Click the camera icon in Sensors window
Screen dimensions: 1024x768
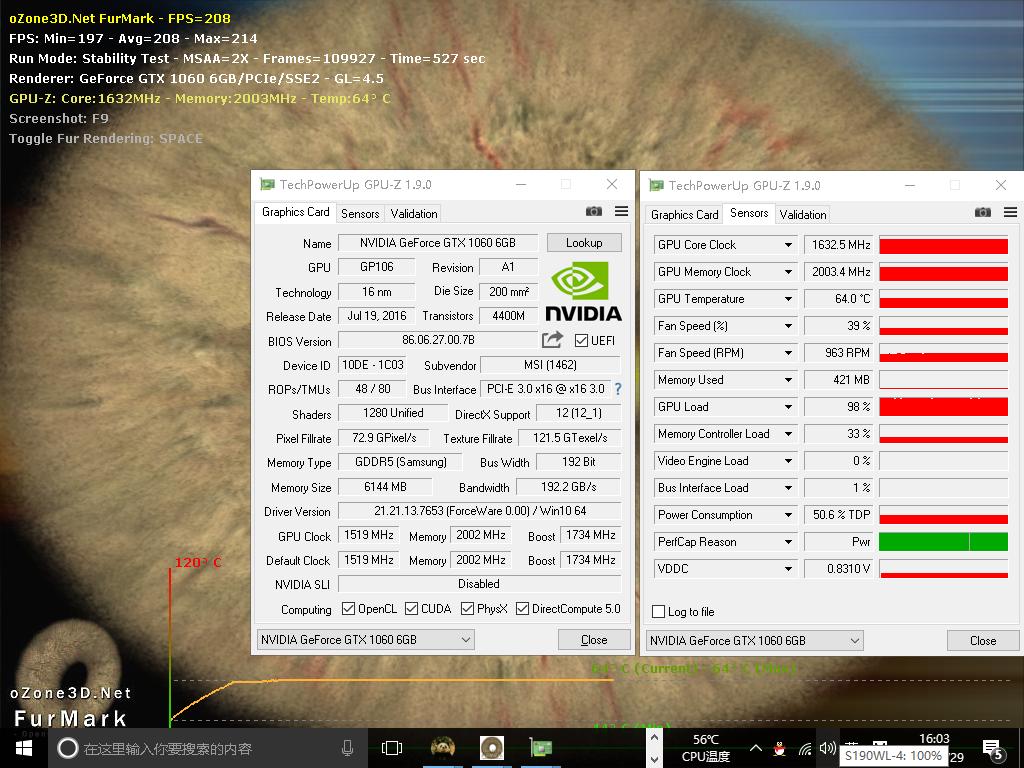983,212
